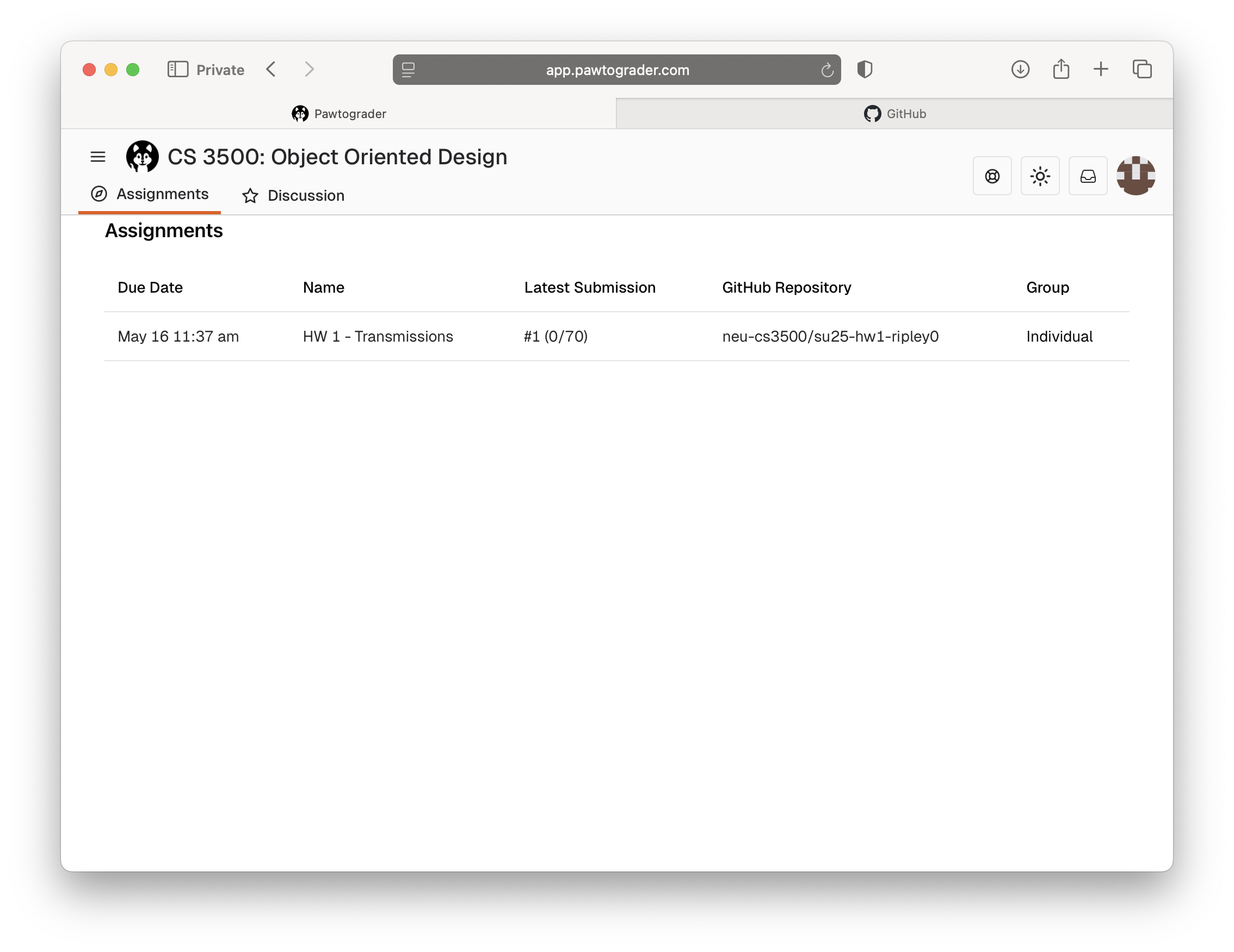Maximize the window with green button
1234x952 pixels.
coord(133,70)
